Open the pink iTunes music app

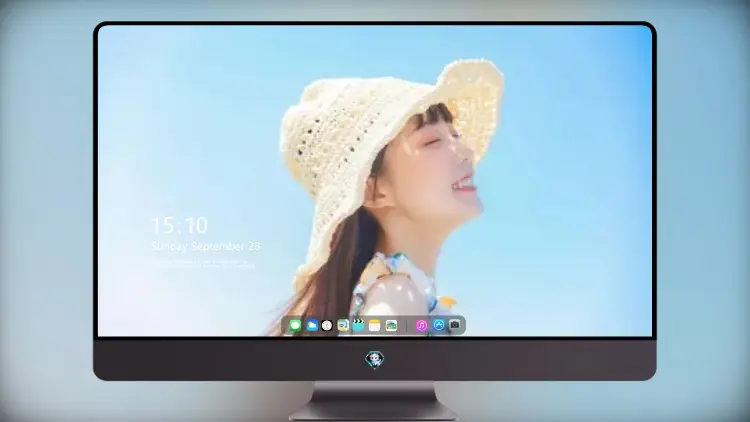click(421, 326)
